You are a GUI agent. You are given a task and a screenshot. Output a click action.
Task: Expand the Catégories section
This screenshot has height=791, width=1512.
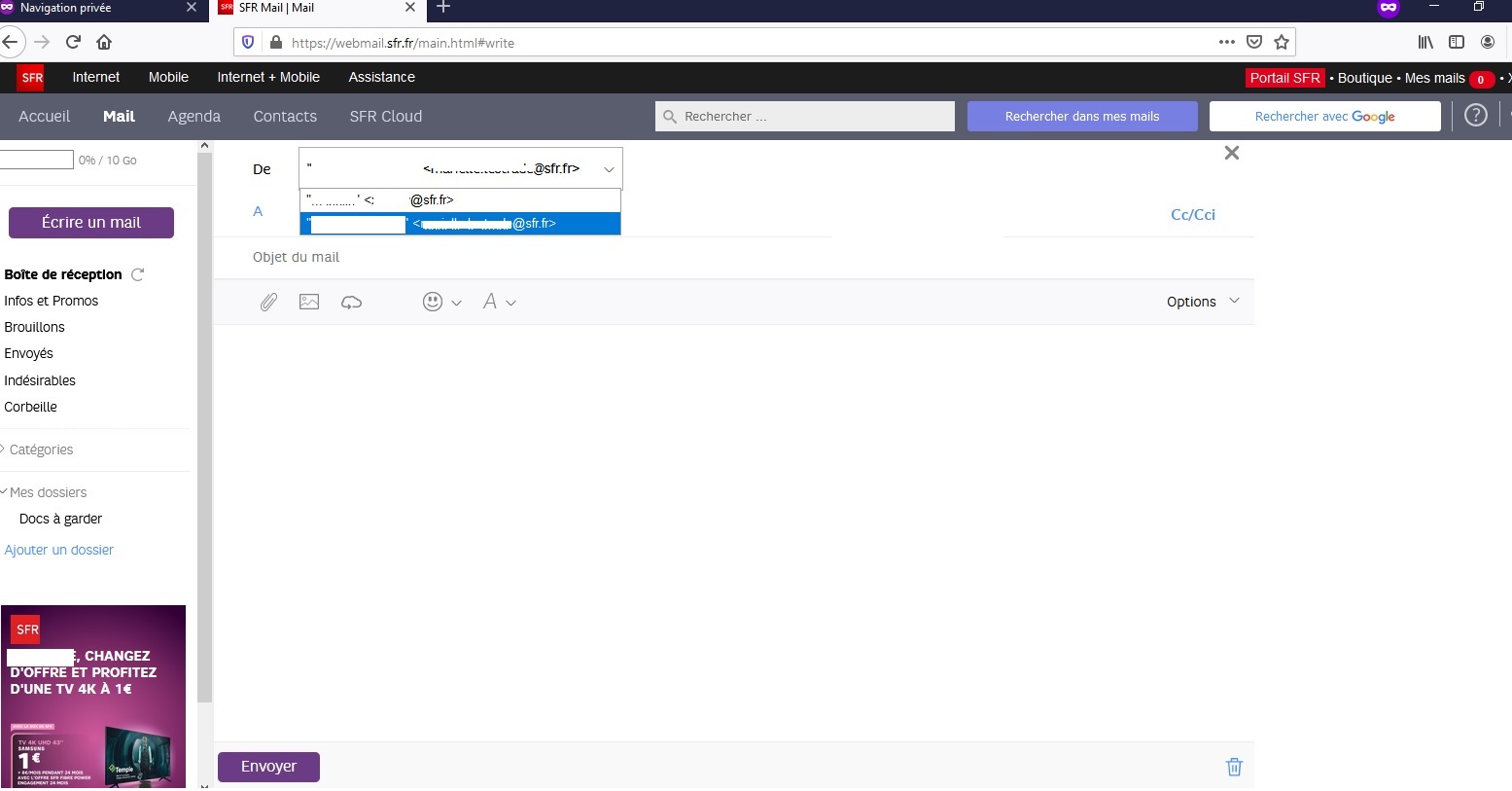(x=41, y=449)
